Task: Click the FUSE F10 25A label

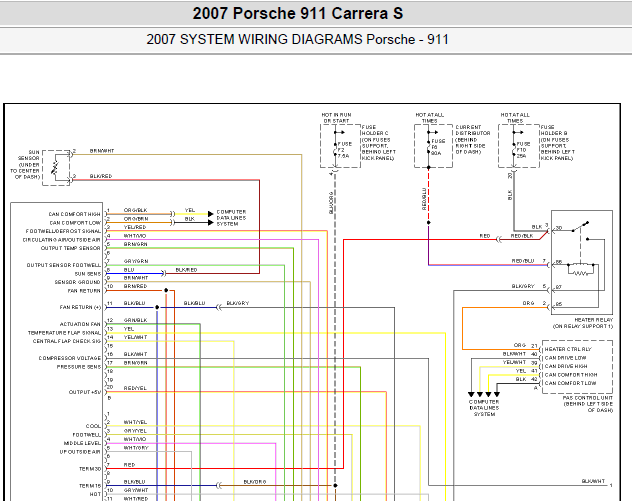Action: pyautogui.click(x=523, y=150)
